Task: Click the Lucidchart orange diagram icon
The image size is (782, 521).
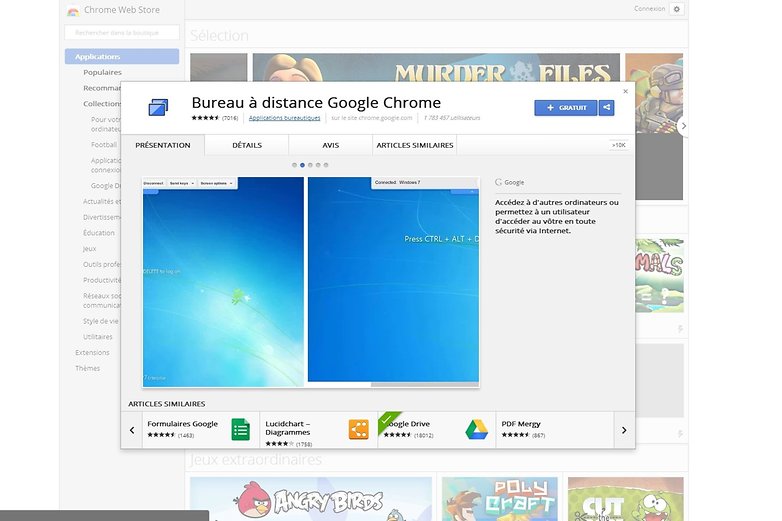Action: (359, 430)
